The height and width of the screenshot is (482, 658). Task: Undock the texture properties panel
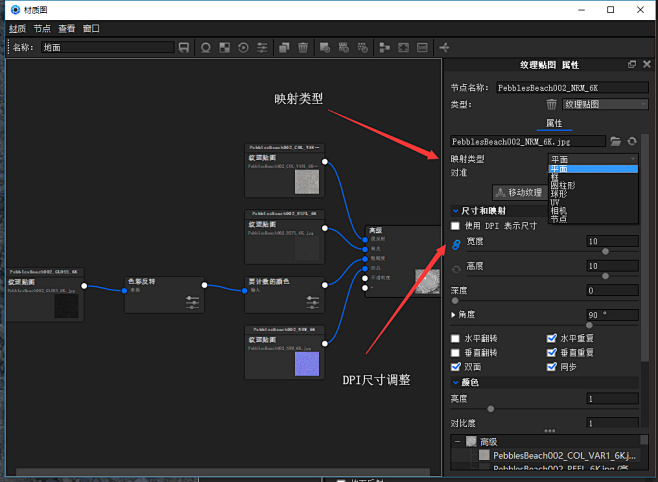click(x=632, y=64)
